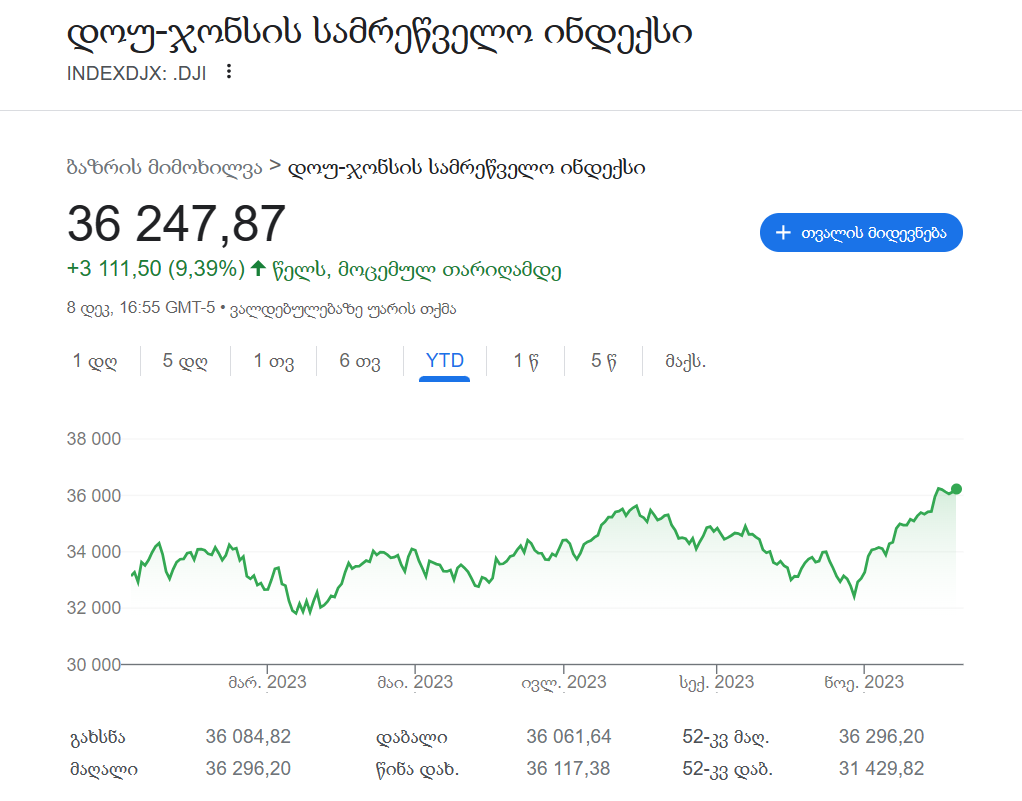Viewport: 1022px width, 801px height.
Task: Select the "მაქს." maximum range tab
Action: (686, 361)
